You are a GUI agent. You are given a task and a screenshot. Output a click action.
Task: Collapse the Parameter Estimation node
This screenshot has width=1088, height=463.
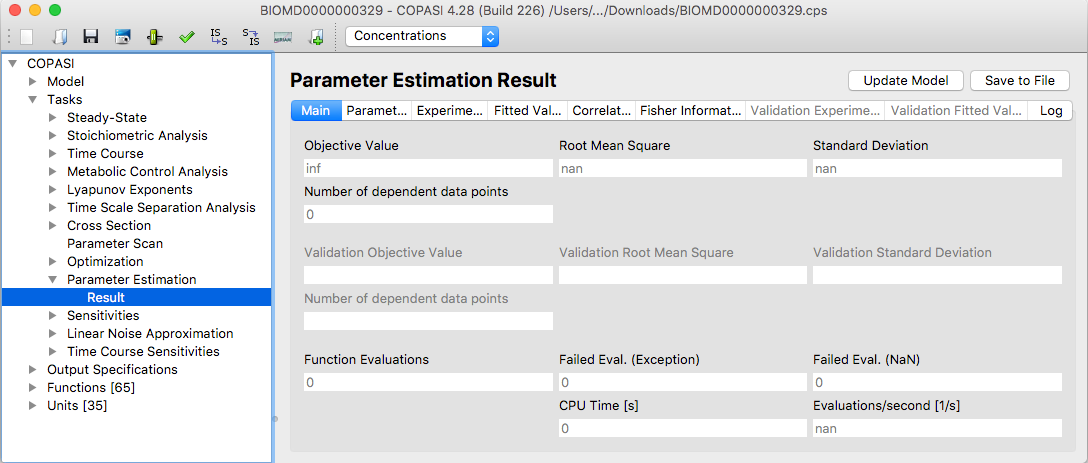(52, 280)
